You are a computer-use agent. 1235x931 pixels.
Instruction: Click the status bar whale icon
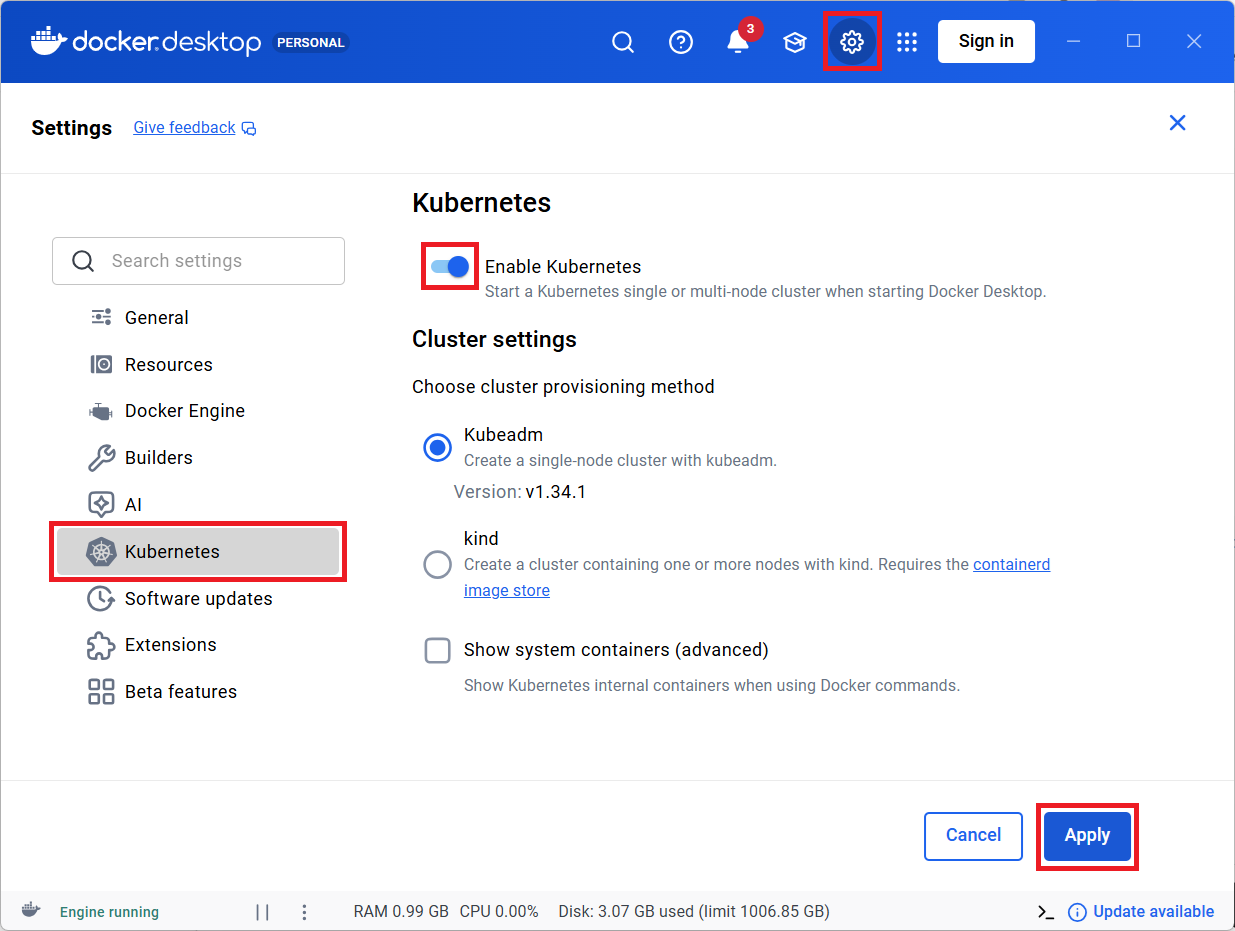pyautogui.click(x=31, y=911)
